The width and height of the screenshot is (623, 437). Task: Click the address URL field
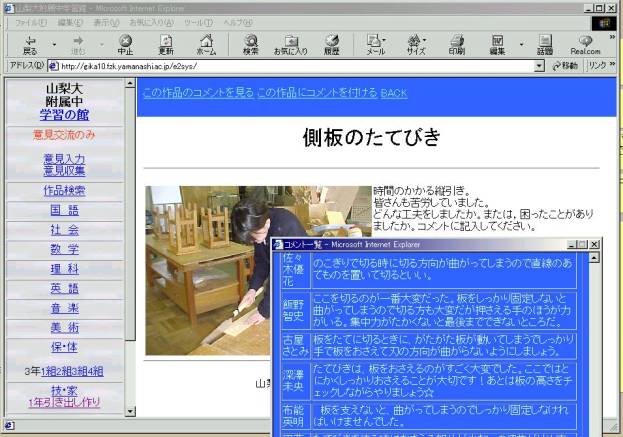(x=296, y=66)
